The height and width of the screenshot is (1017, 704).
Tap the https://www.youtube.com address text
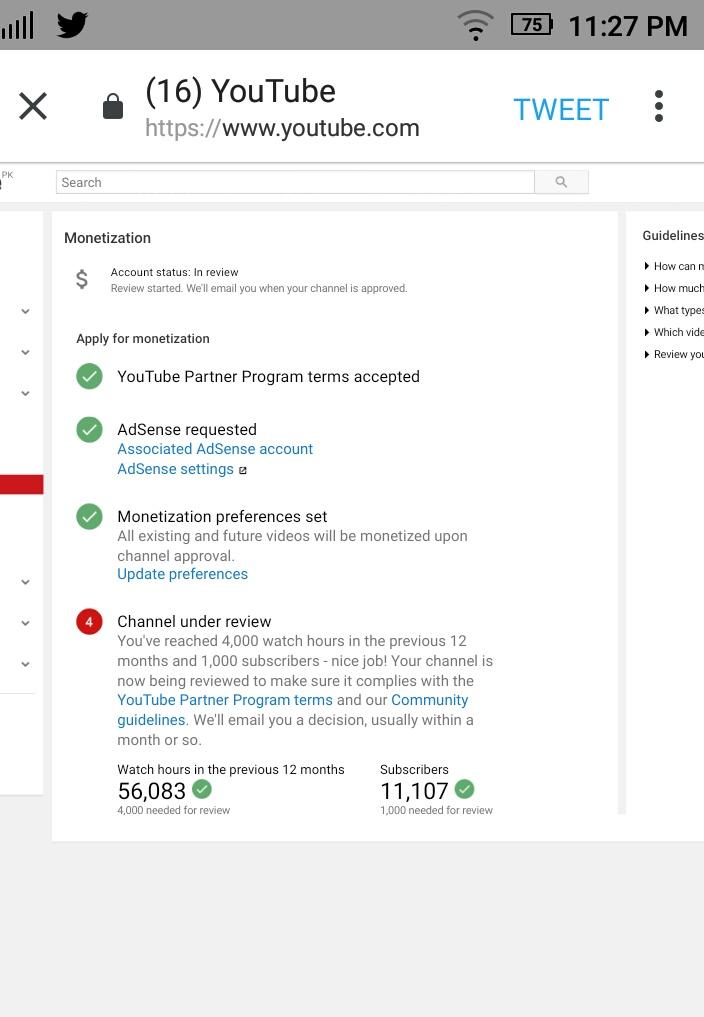[282, 128]
